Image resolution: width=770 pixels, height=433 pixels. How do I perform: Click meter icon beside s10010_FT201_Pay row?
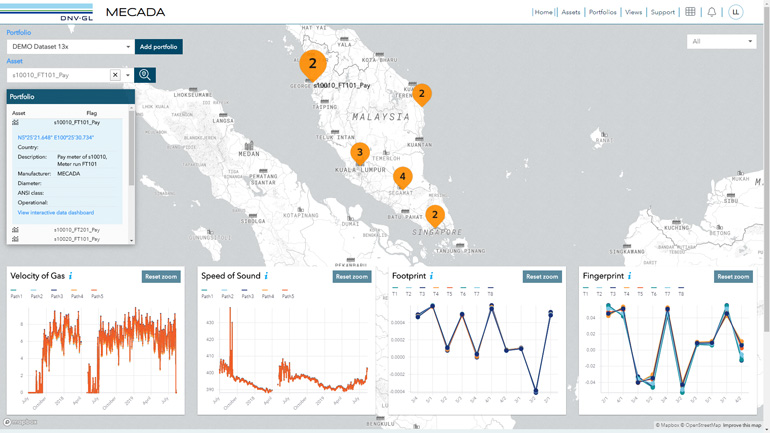(x=15, y=229)
